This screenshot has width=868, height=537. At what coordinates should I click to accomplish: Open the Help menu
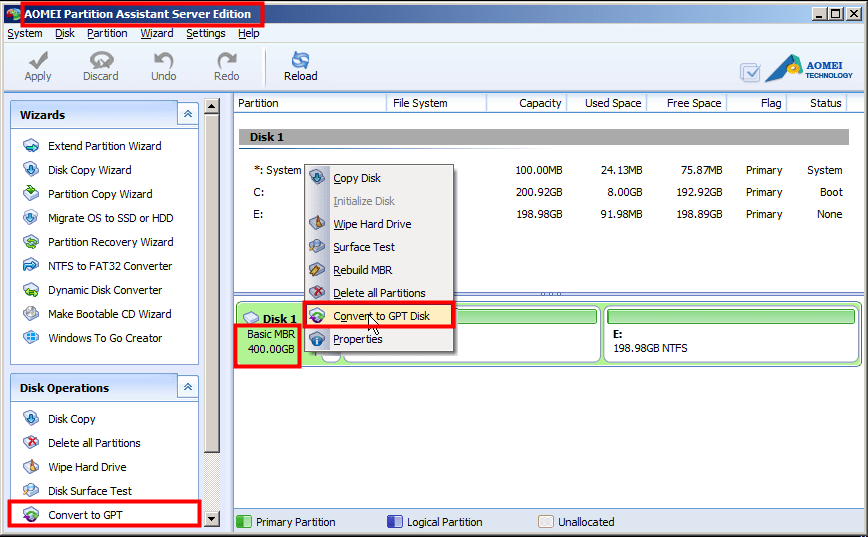point(249,33)
